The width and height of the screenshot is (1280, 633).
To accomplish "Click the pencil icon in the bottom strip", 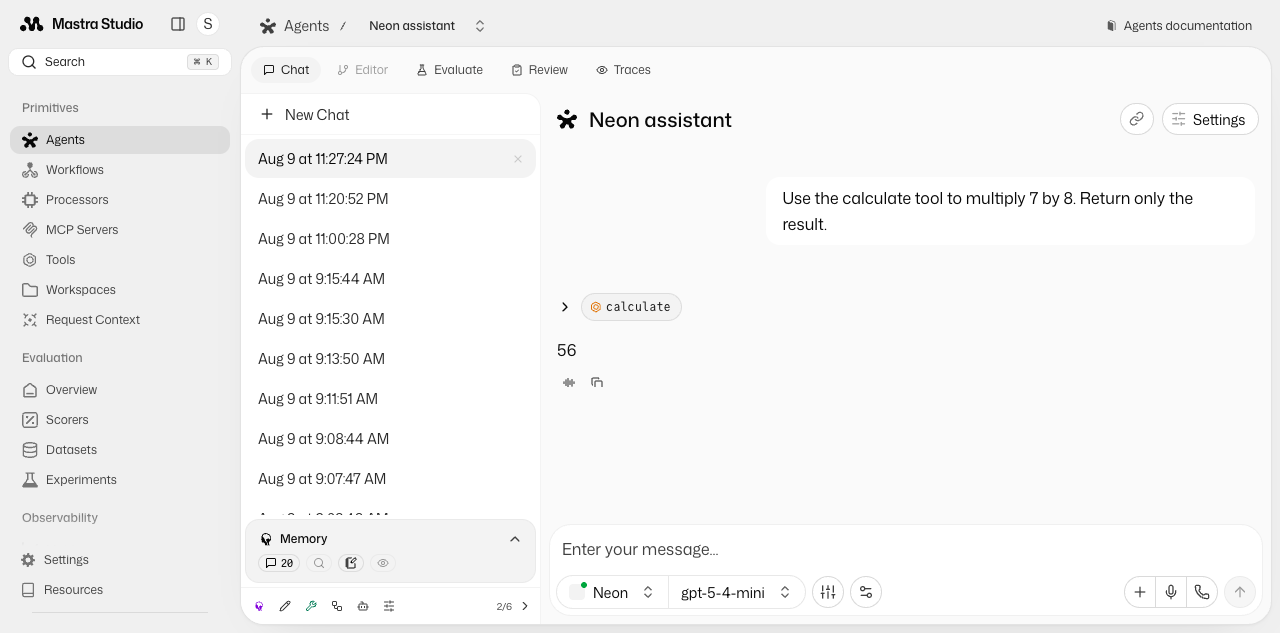I will [x=285, y=606].
